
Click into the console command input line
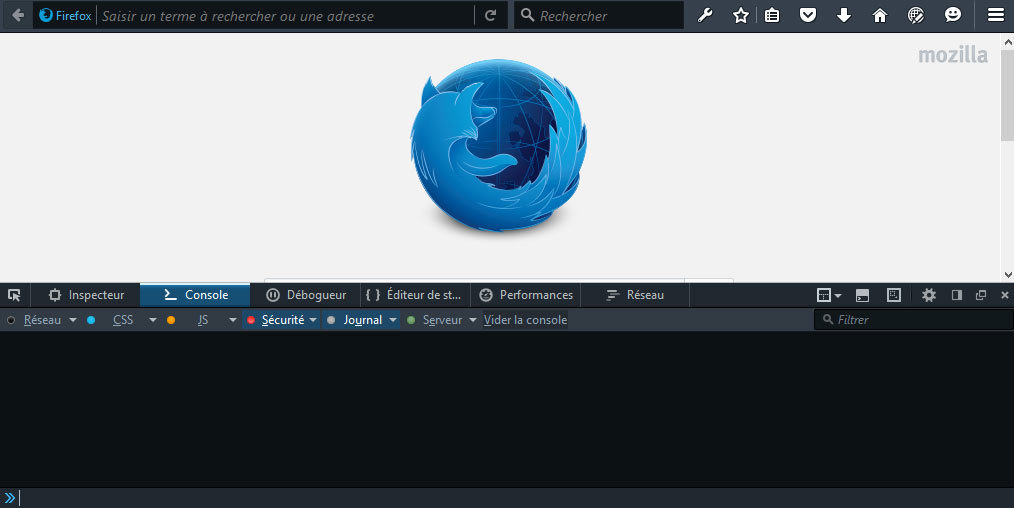pyautogui.click(x=515, y=498)
